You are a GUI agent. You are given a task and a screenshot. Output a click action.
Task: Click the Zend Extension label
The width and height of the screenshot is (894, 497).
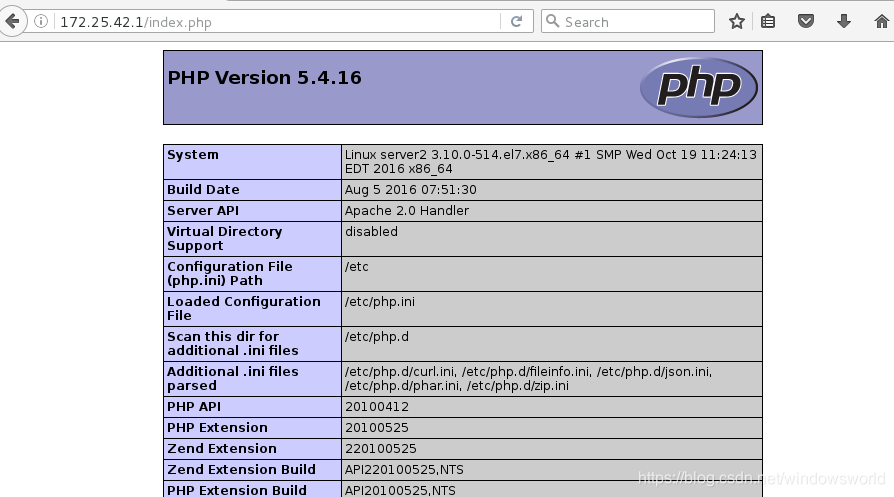pyautogui.click(x=222, y=449)
